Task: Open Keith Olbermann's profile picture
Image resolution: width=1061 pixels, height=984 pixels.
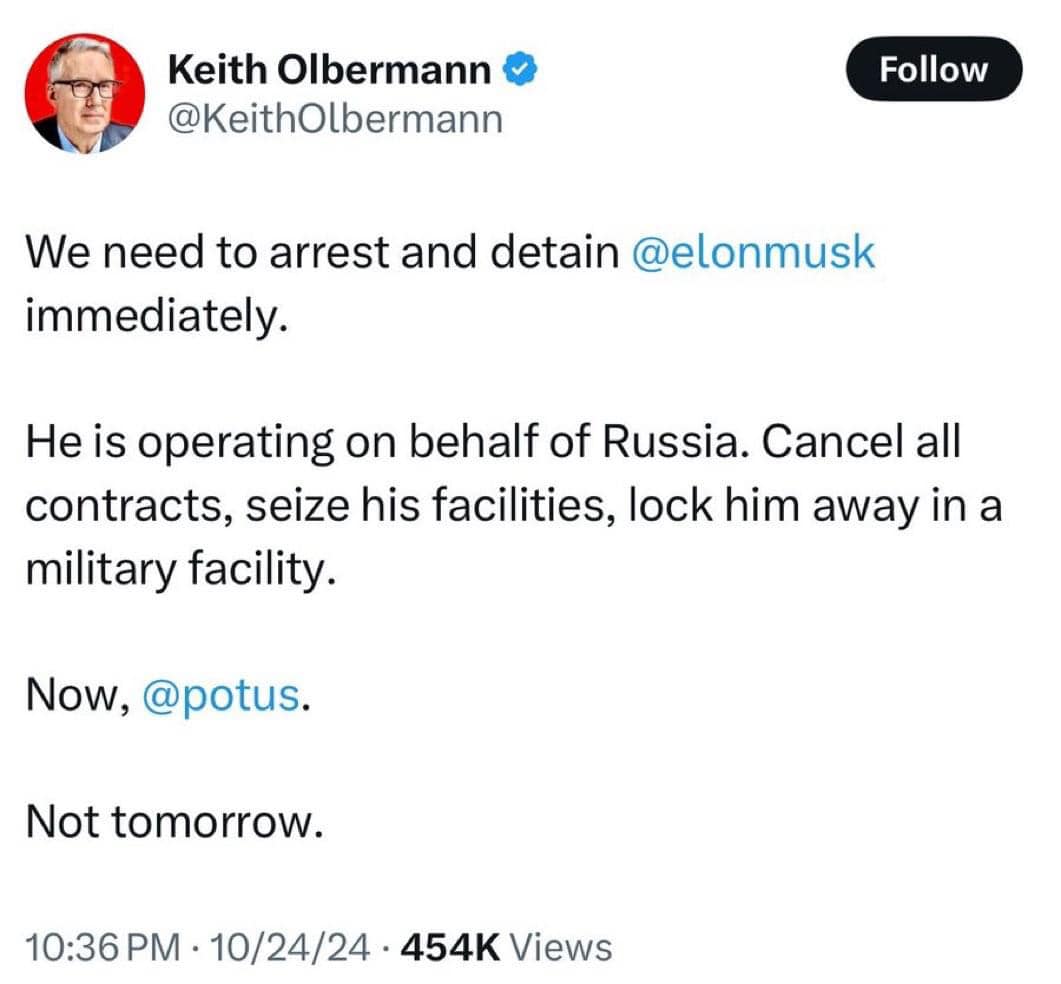Action: 85,93
